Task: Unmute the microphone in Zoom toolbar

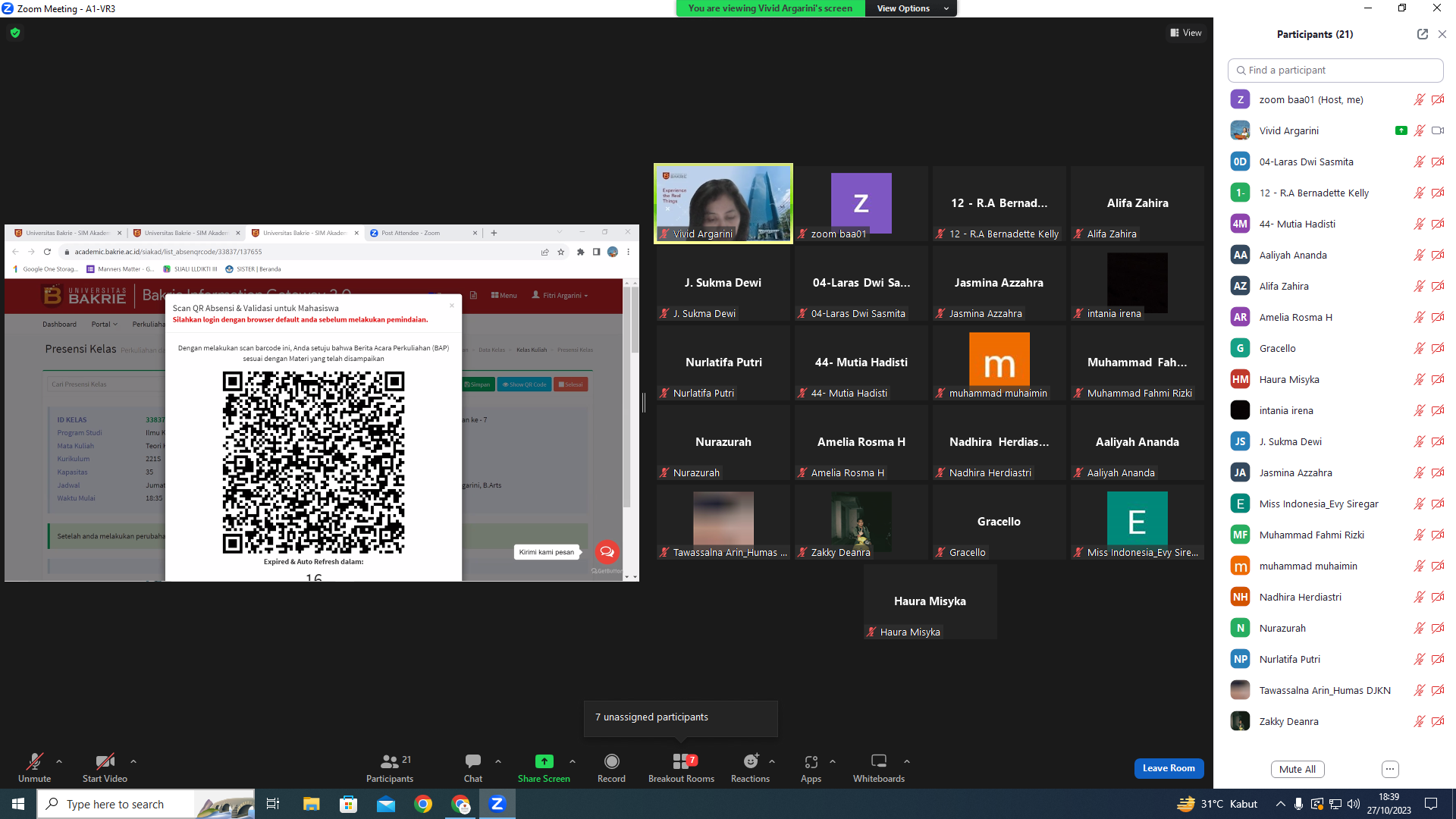Action: pos(34,767)
